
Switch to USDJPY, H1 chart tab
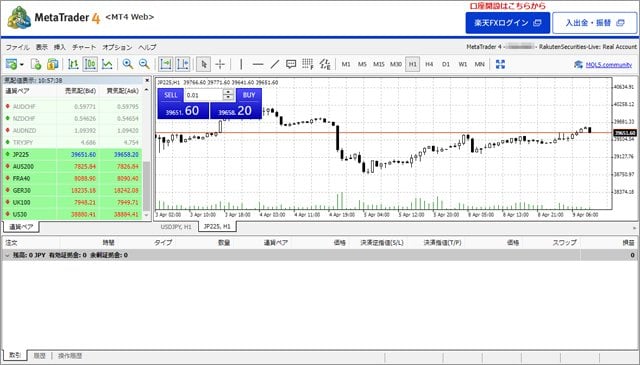coord(176,227)
